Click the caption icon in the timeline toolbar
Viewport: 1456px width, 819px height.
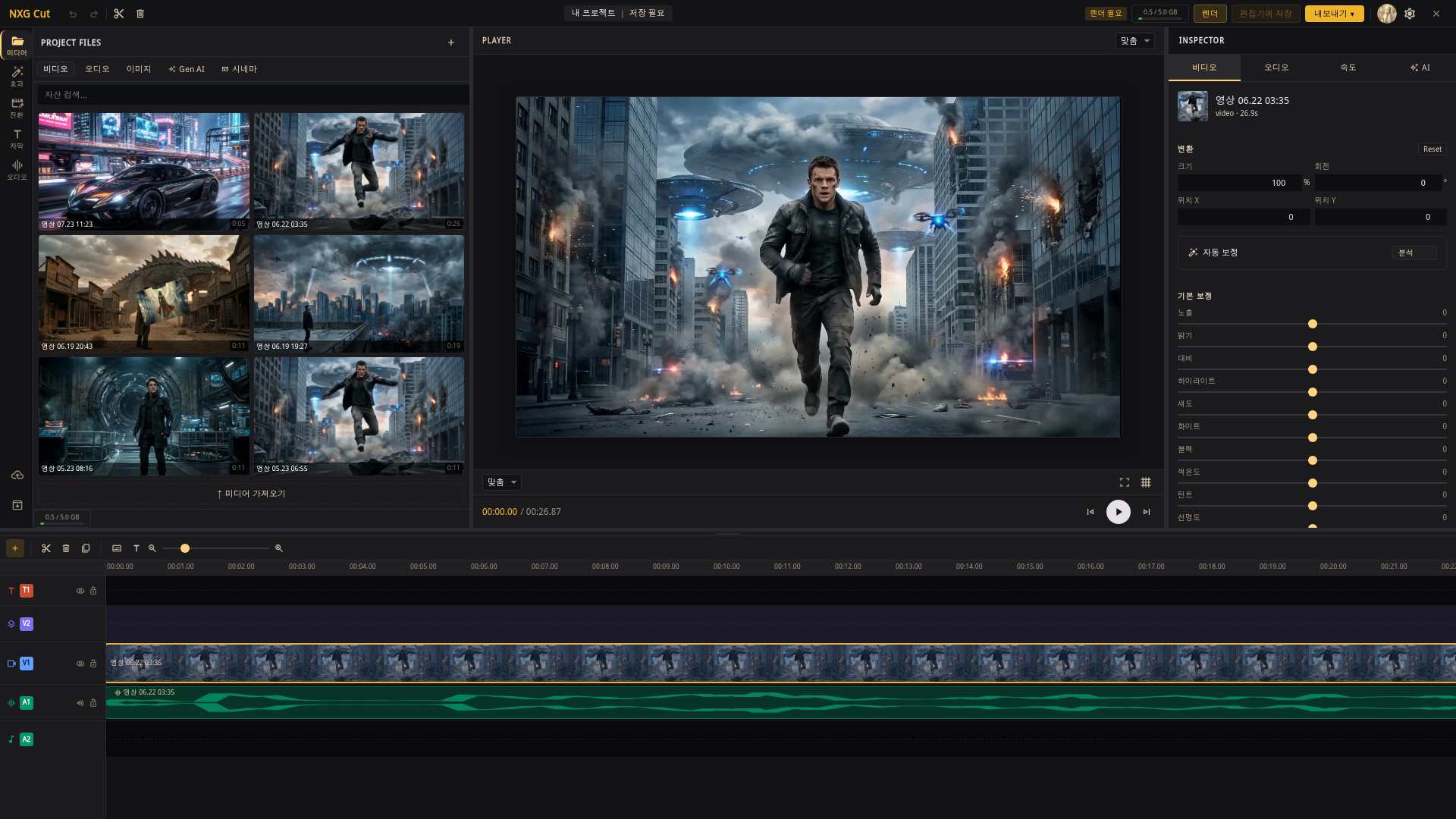(x=117, y=548)
